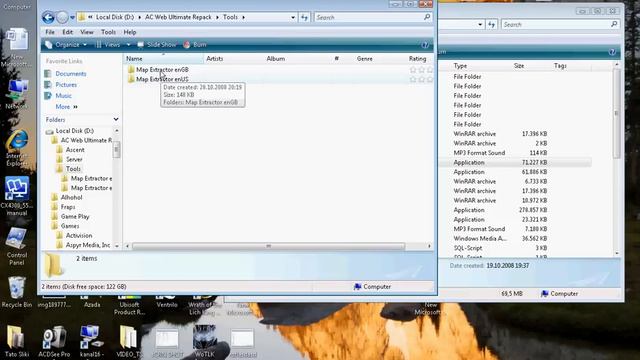Go back with the Explorer Back arrow
The width and height of the screenshot is (640, 360).
(x=48, y=17)
